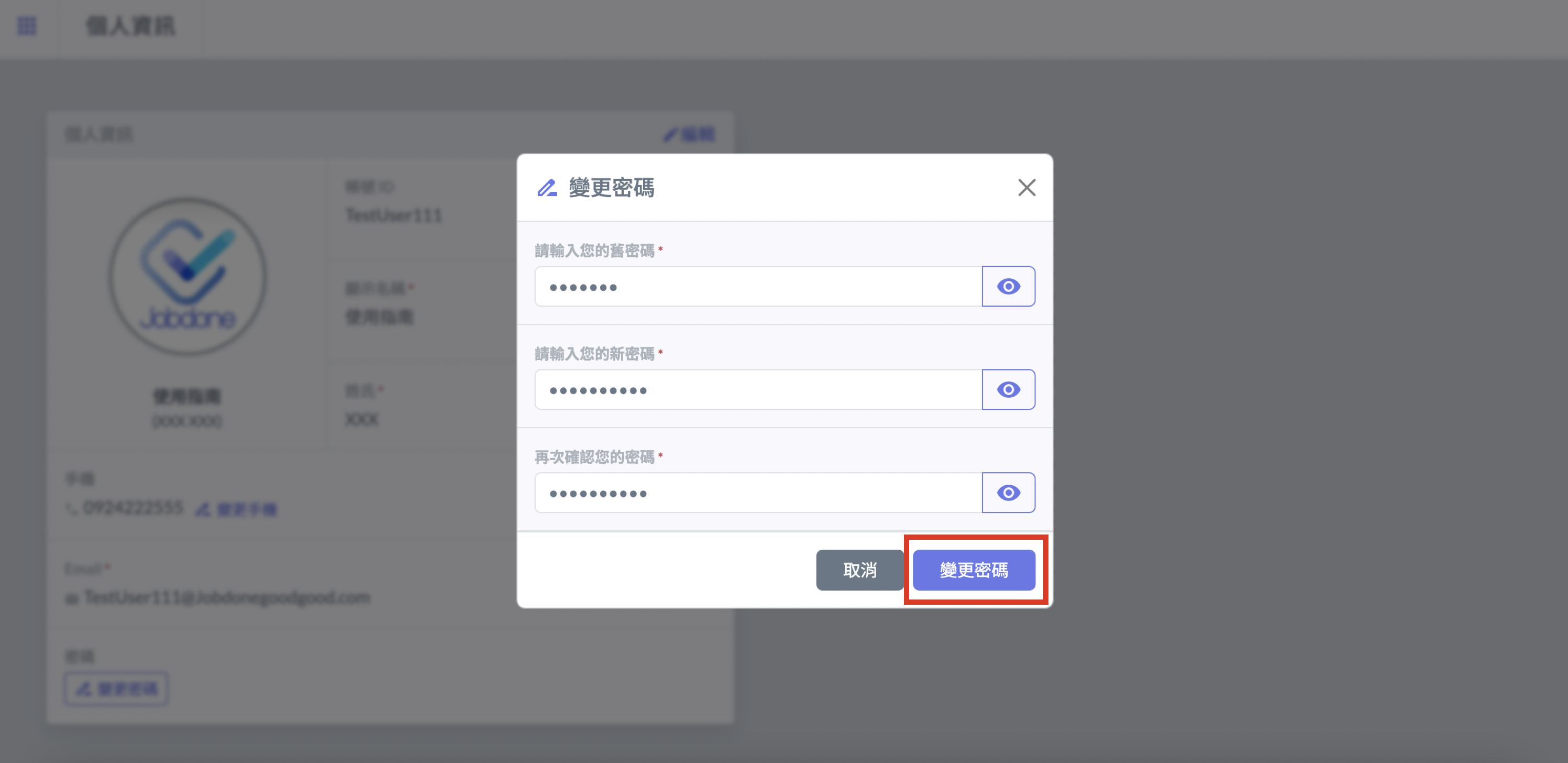
Task: Focus the old password input field
Action: [757, 286]
